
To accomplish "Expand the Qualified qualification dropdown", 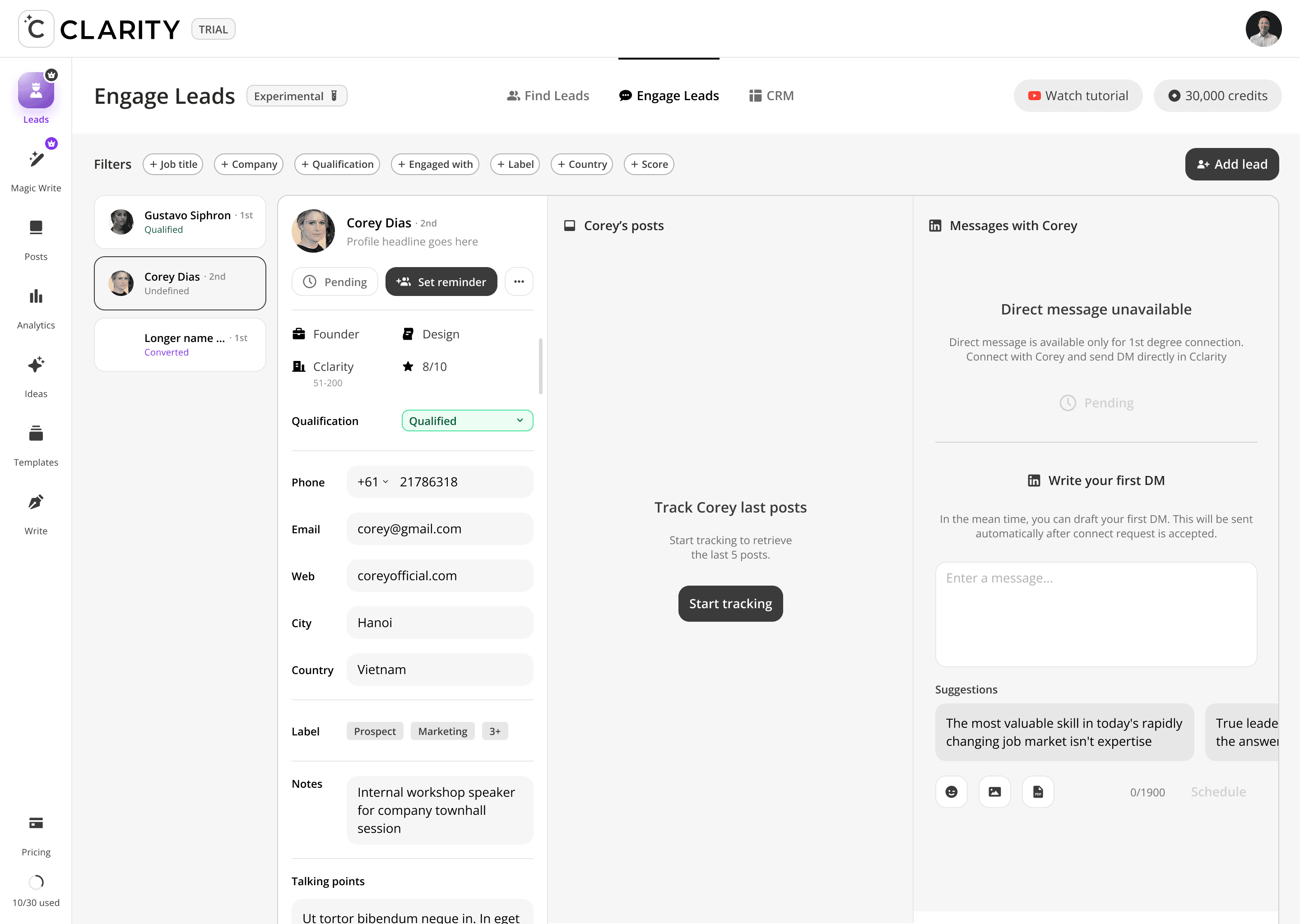I will pyautogui.click(x=467, y=421).
